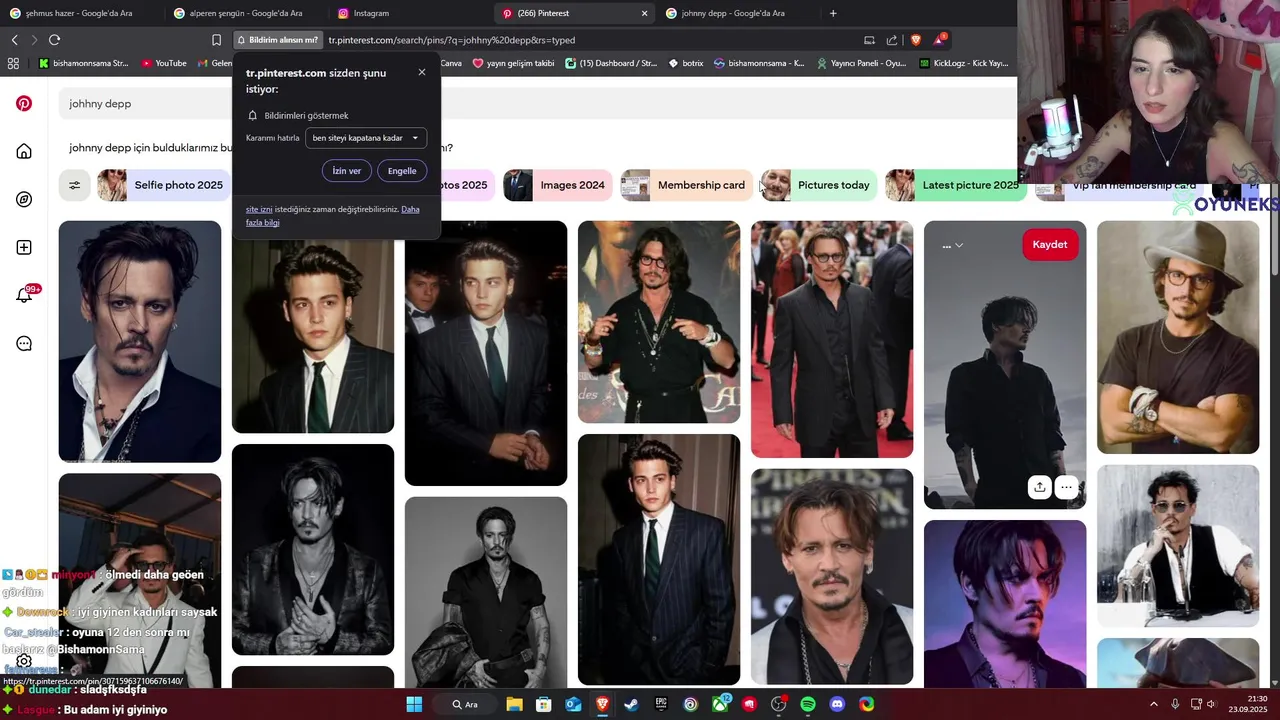Open purple-lit Johnny Depp pin
This screenshot has height=720, width=1280.
click(x=1005, y=603)
